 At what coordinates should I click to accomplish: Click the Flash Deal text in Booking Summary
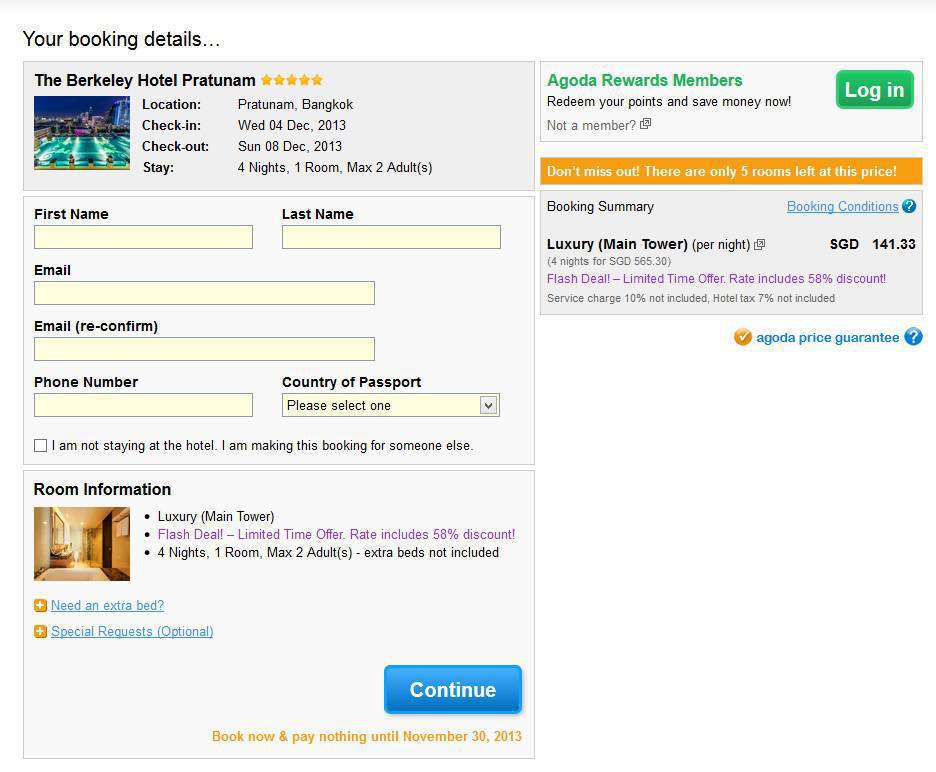point(716,279)
